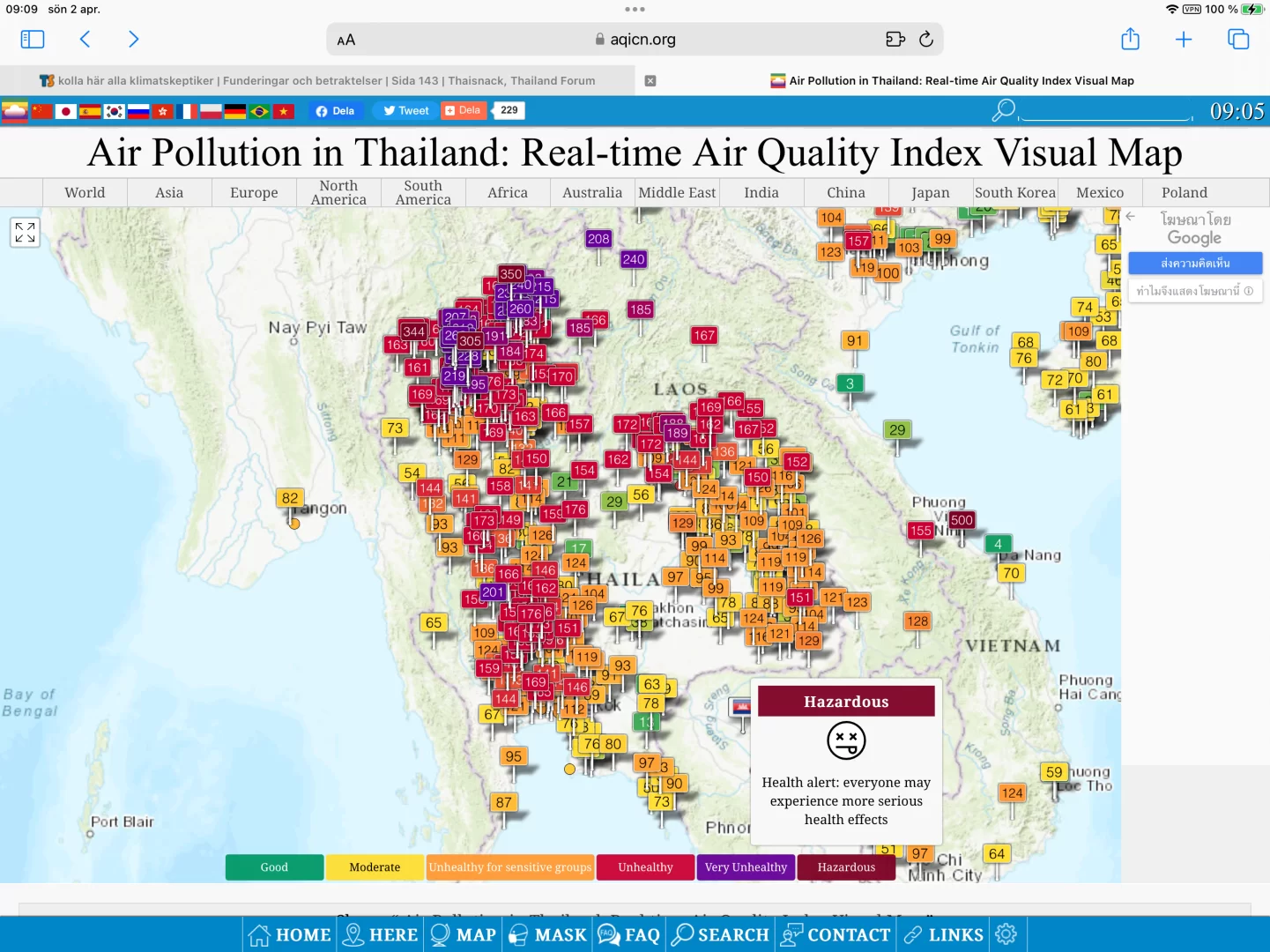Open a new Safari tab
Viewport: 1270px width, 952px height.
pos(1184,39)
